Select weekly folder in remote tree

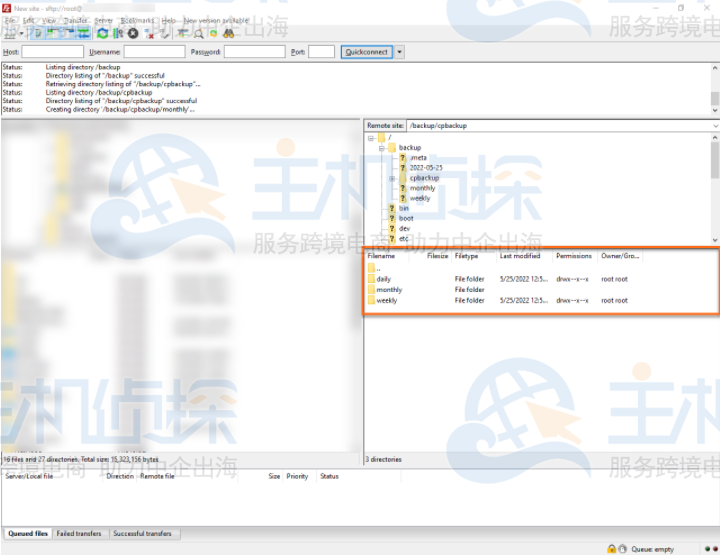(420, 198)
